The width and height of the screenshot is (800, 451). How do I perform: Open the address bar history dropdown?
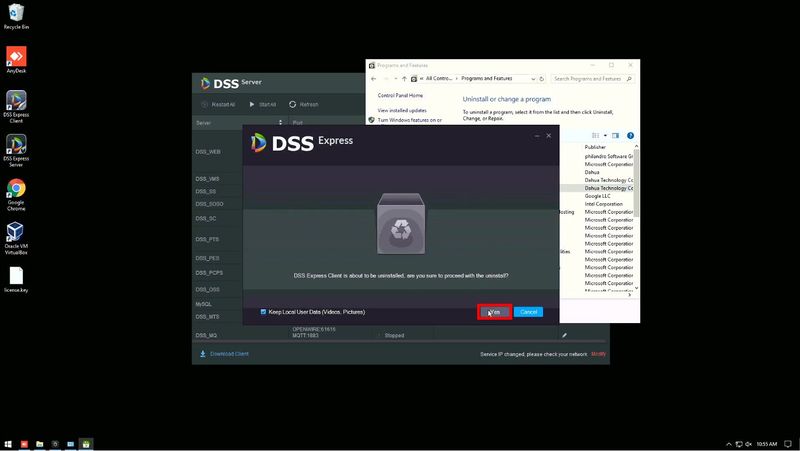click(x=533, y=79)
